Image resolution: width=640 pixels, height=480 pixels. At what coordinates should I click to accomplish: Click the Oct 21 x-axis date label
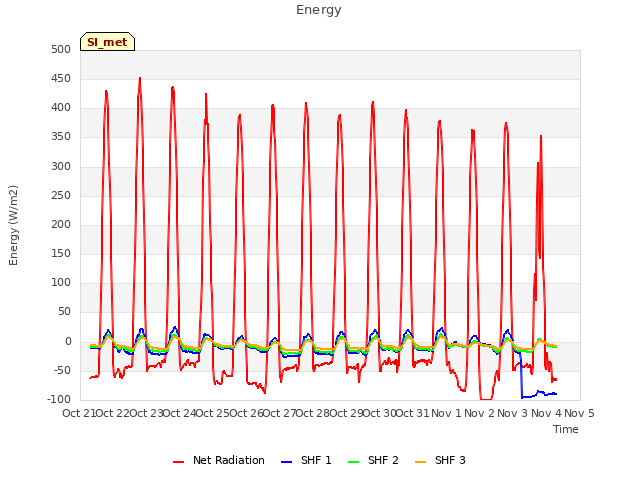79,413
